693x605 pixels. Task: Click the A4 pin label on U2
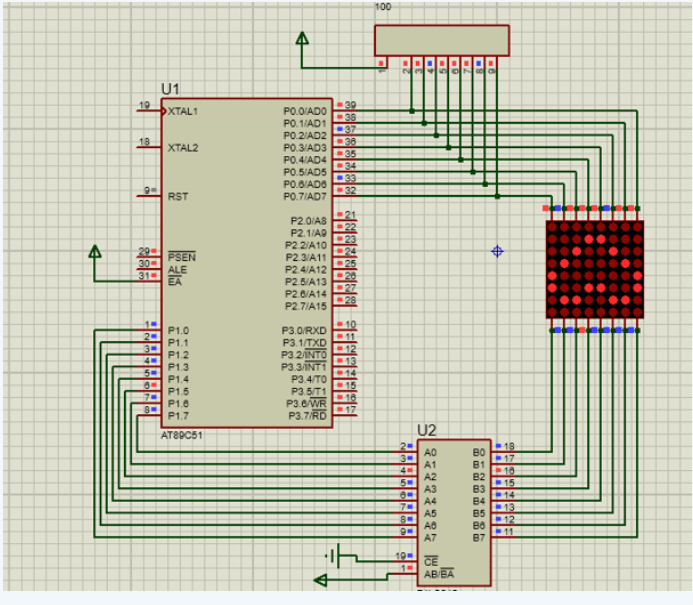[430, 501]
